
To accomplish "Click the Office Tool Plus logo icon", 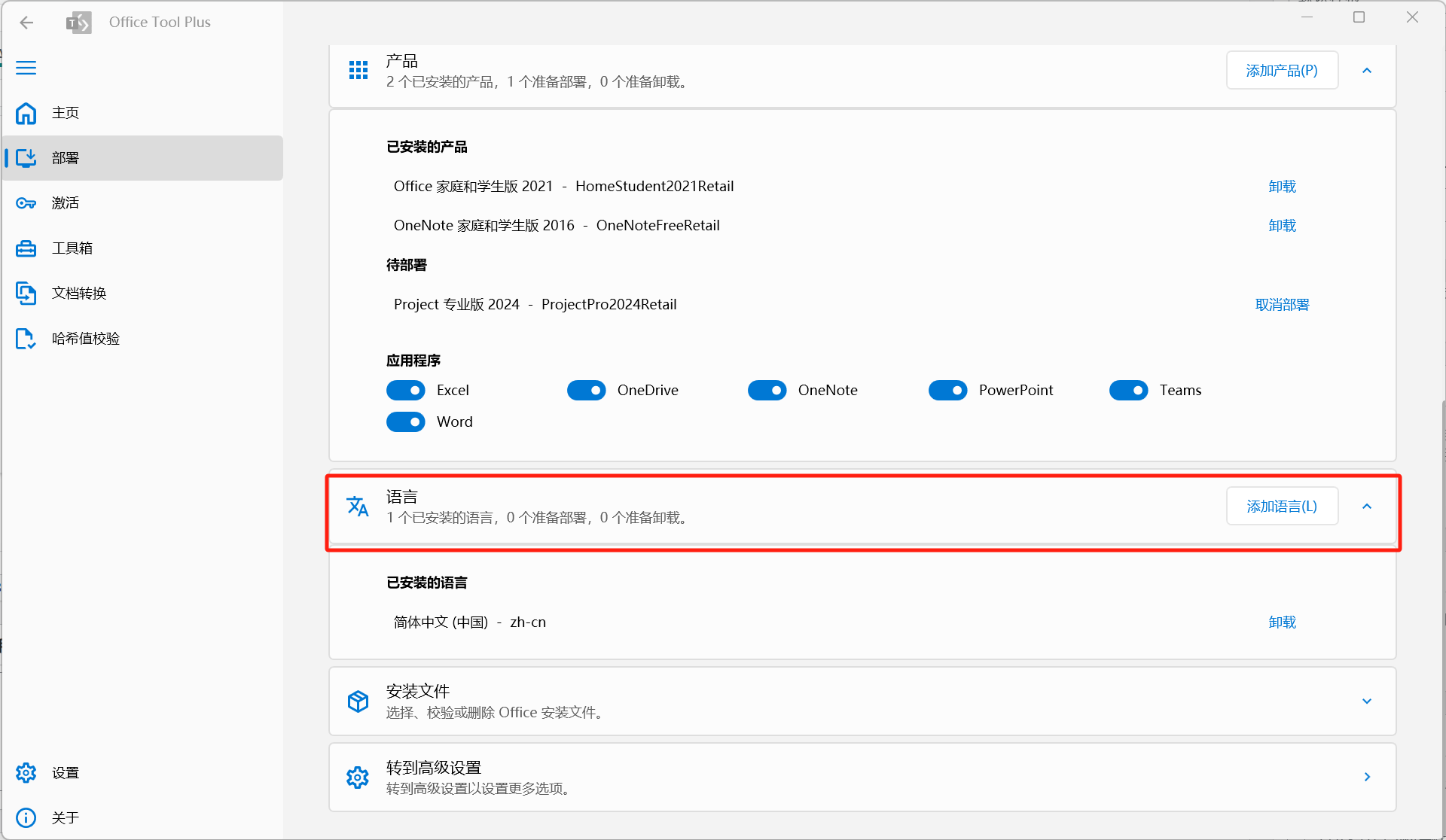I will (79, 23).
